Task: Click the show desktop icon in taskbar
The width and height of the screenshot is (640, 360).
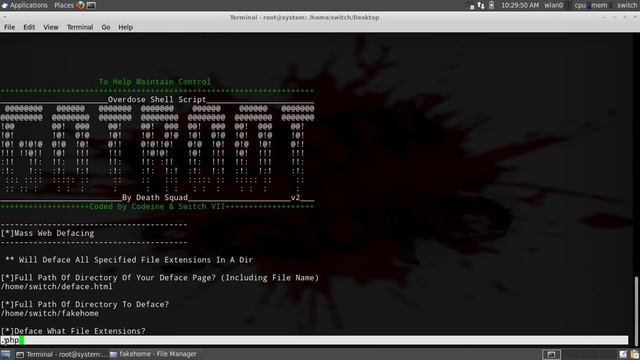Action: click(x=6, y=354)
